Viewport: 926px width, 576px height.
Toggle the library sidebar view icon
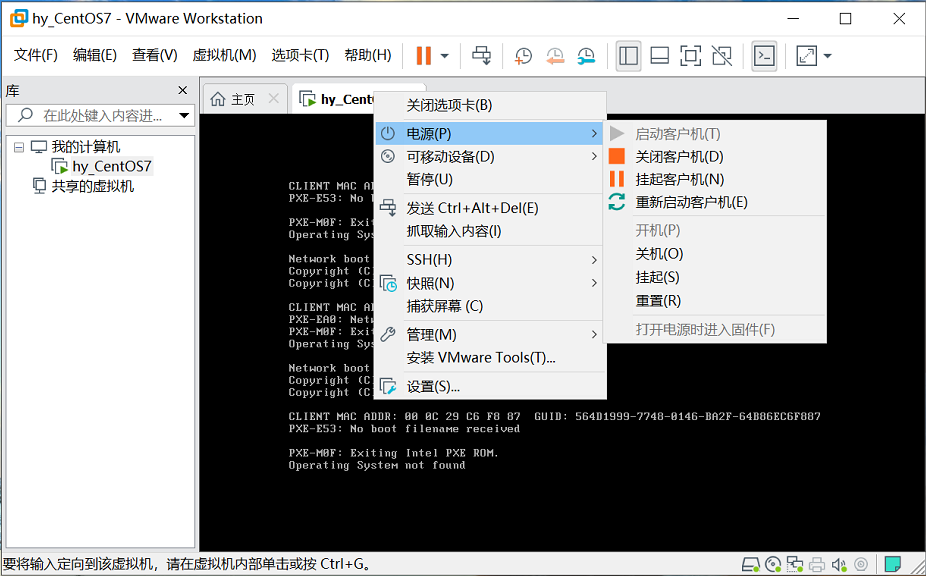click(628, 56)
